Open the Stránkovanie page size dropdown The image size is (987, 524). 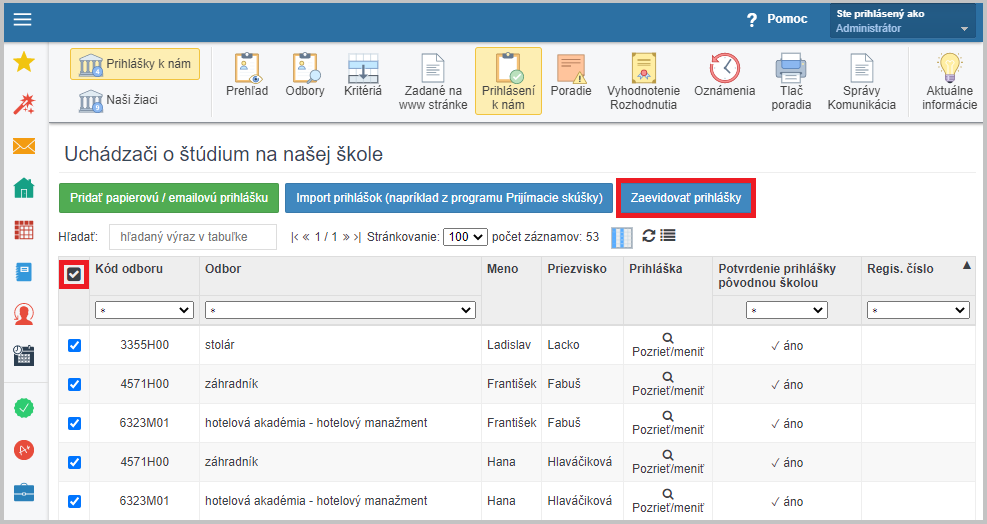[466, 237]
